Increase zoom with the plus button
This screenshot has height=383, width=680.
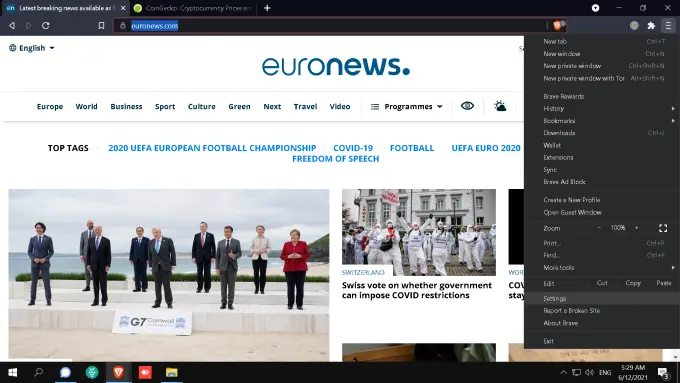[x=637, y=228]
